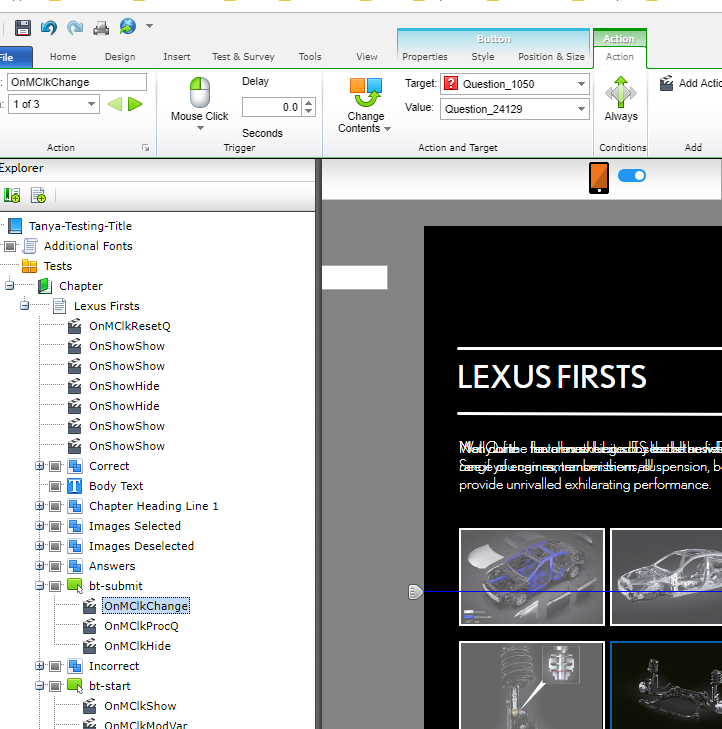Open the Tools ribbon tab

pyautogui.click(x=310, y=57)
